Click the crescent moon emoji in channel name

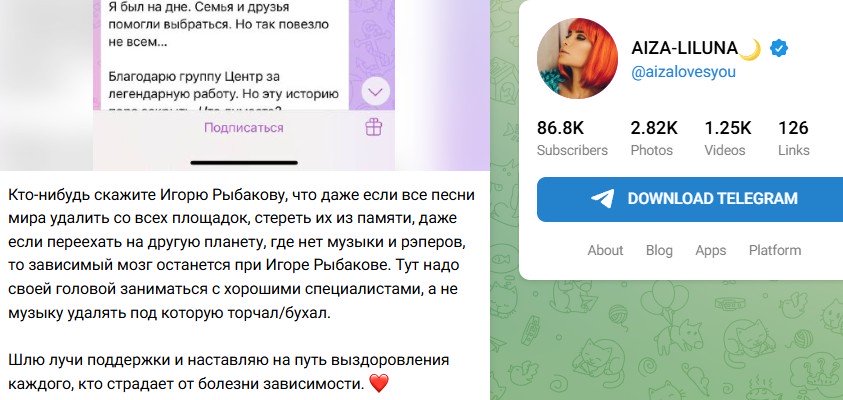coord(752,49)
